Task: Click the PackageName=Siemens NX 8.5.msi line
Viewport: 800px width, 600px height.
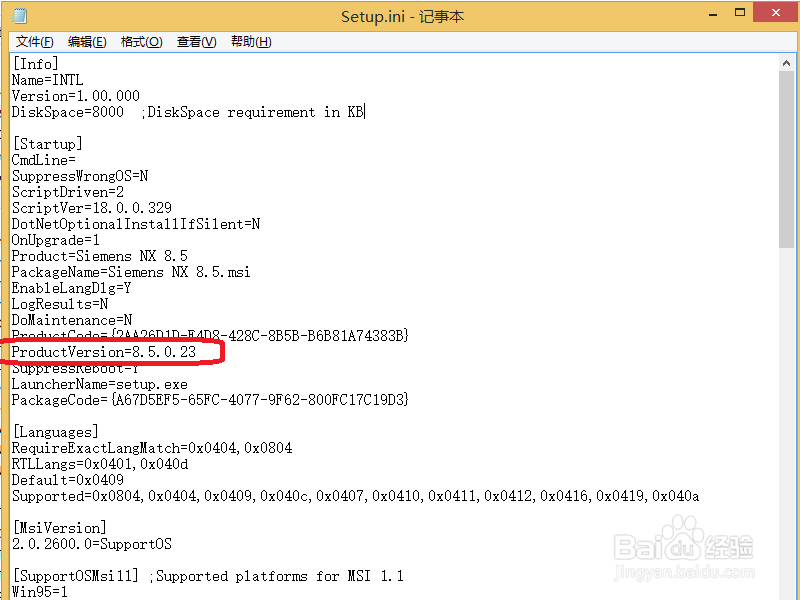Action: coord(131,272)
